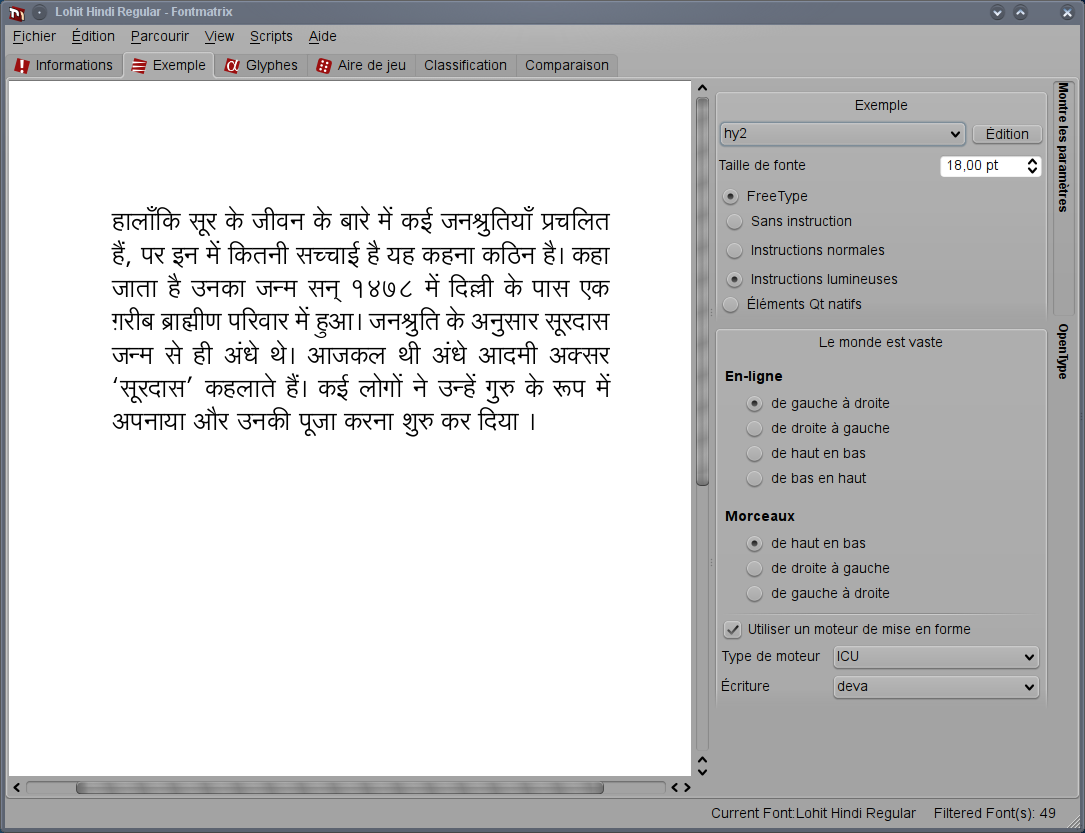Click the Hindi sample text paragraph
This screenshot has height=833, width=1085.
click(x=361, y=322)
